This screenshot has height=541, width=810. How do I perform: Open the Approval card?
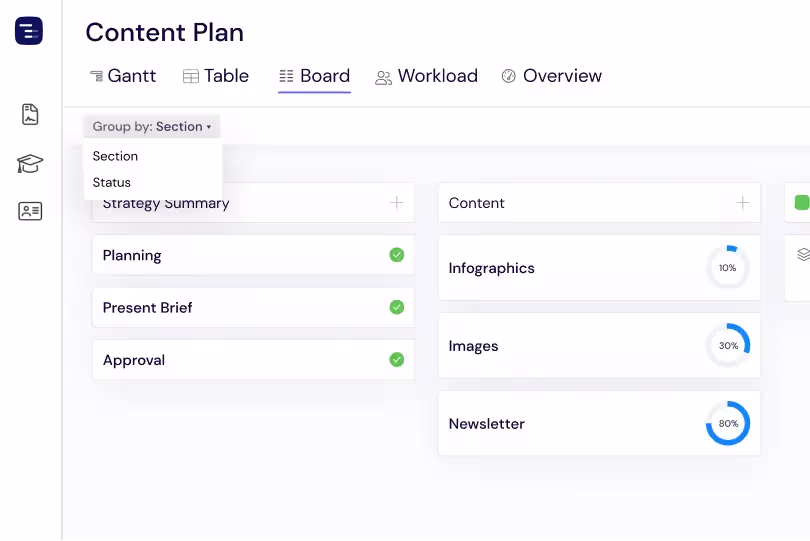click(253, 359)
